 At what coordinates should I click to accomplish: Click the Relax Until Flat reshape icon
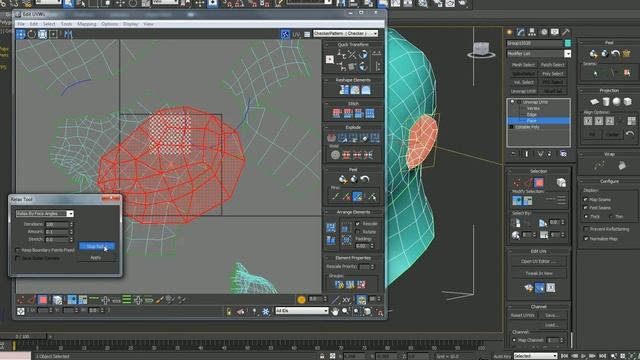(x=355, y=90)
